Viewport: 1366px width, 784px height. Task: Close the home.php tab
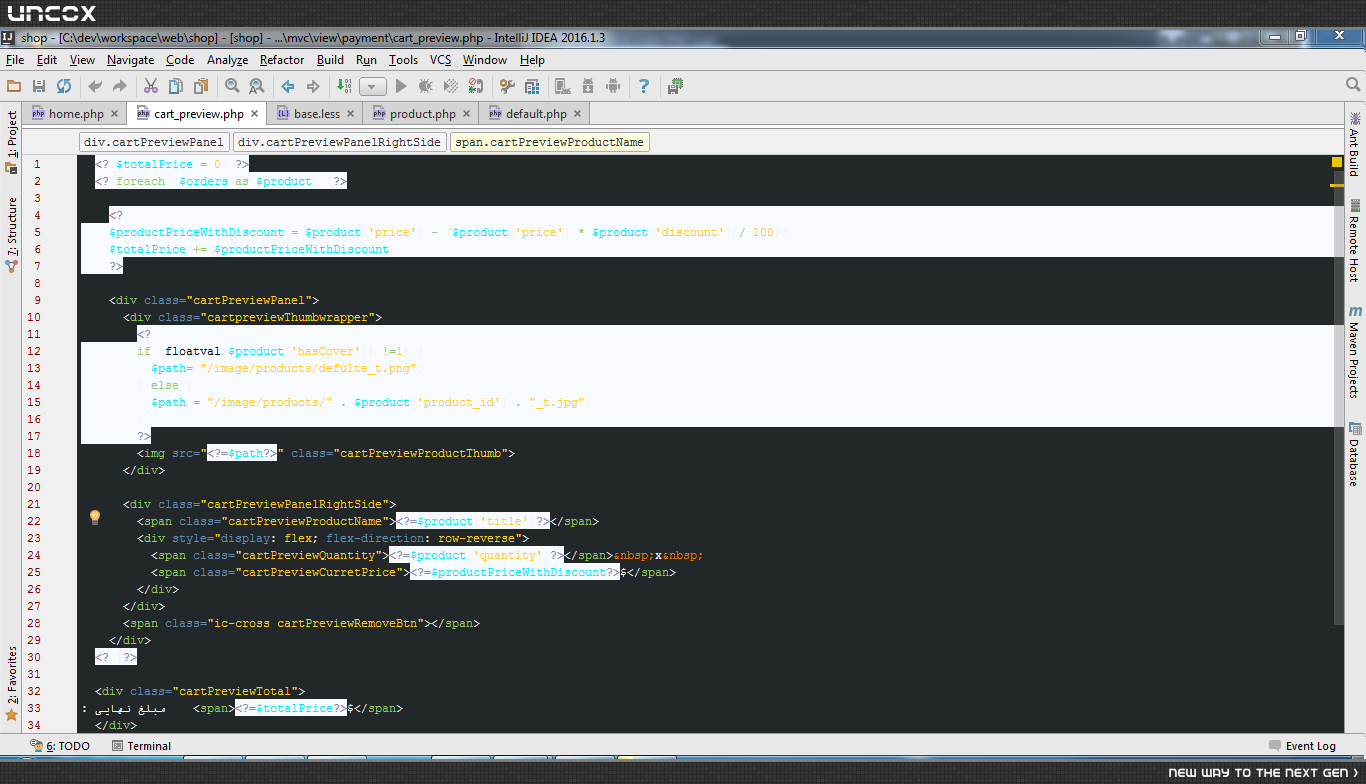click(x=114, y=114)
